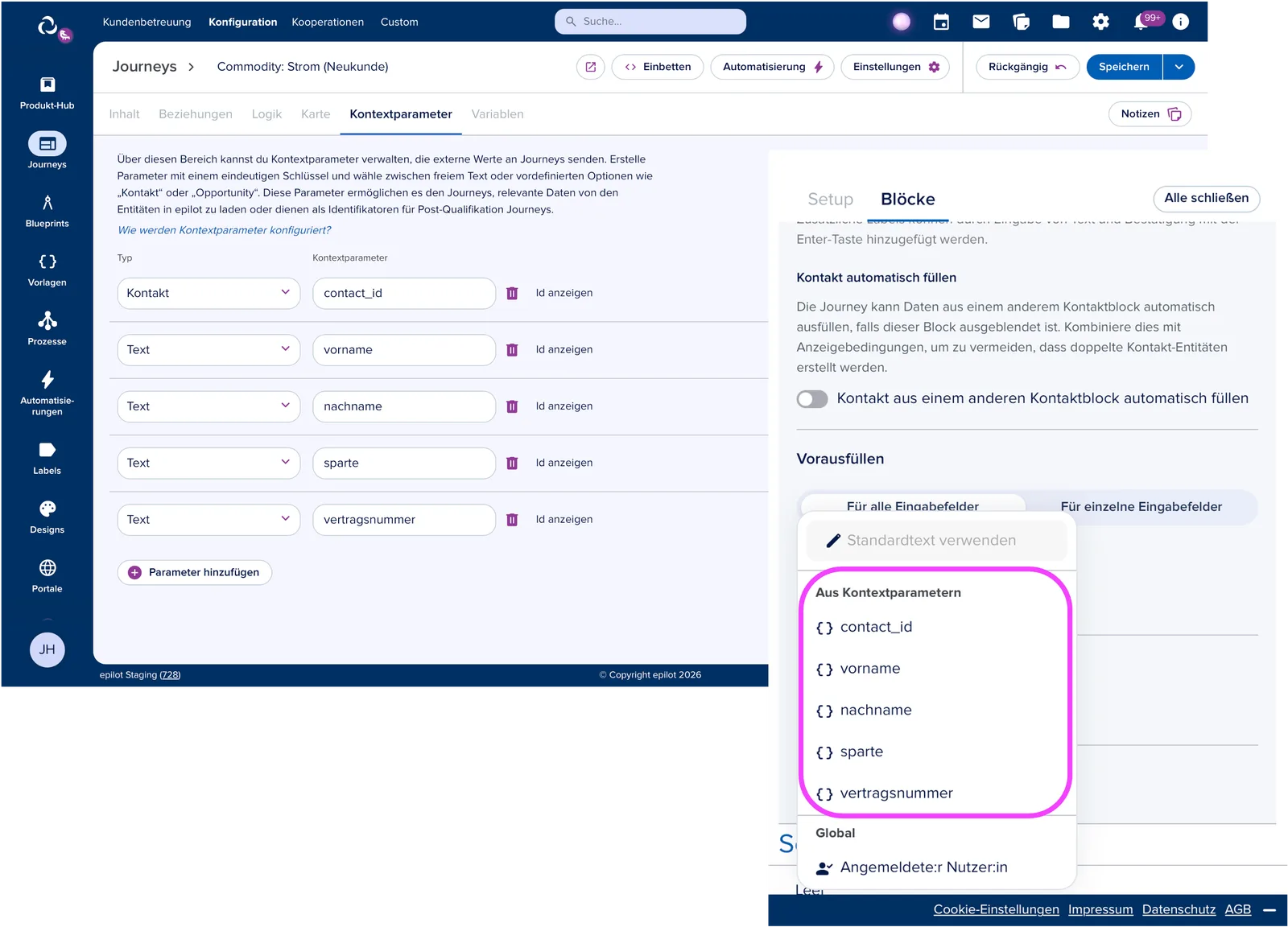
Task: Click the Speichern button
Action: pos(1124,67)
